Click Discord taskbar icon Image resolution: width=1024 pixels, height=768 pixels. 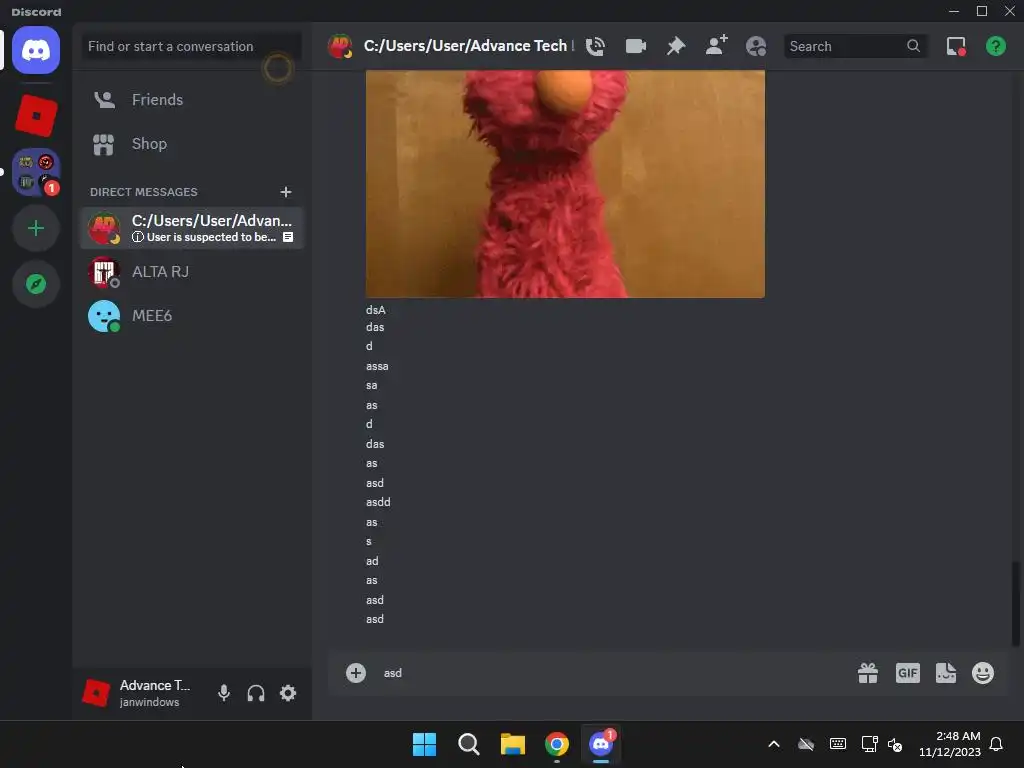pos(601,744)
